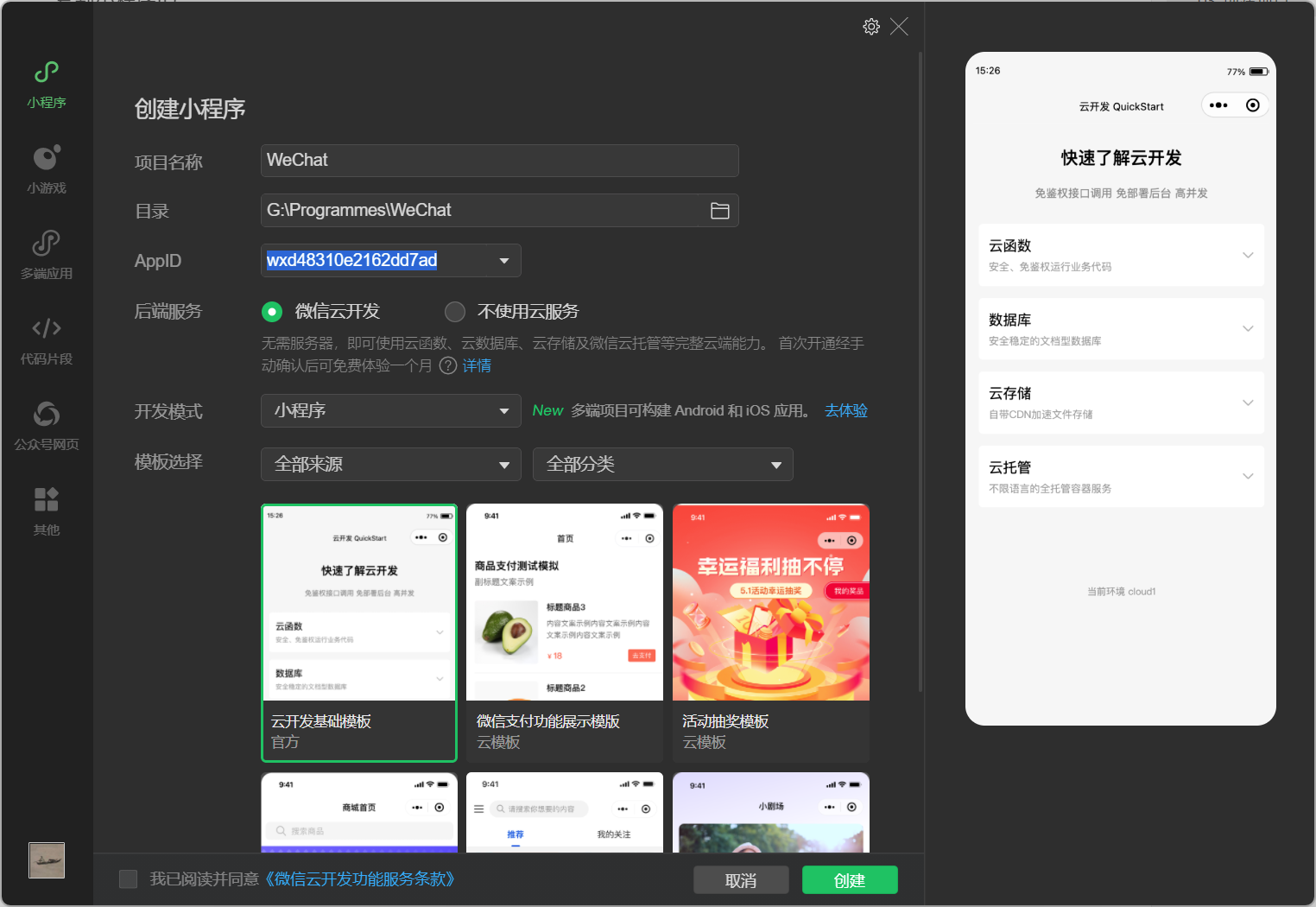Click the 快速了解云开发 preview heading
Viewport: 1316px width, 907px height.
point(1121,158)
